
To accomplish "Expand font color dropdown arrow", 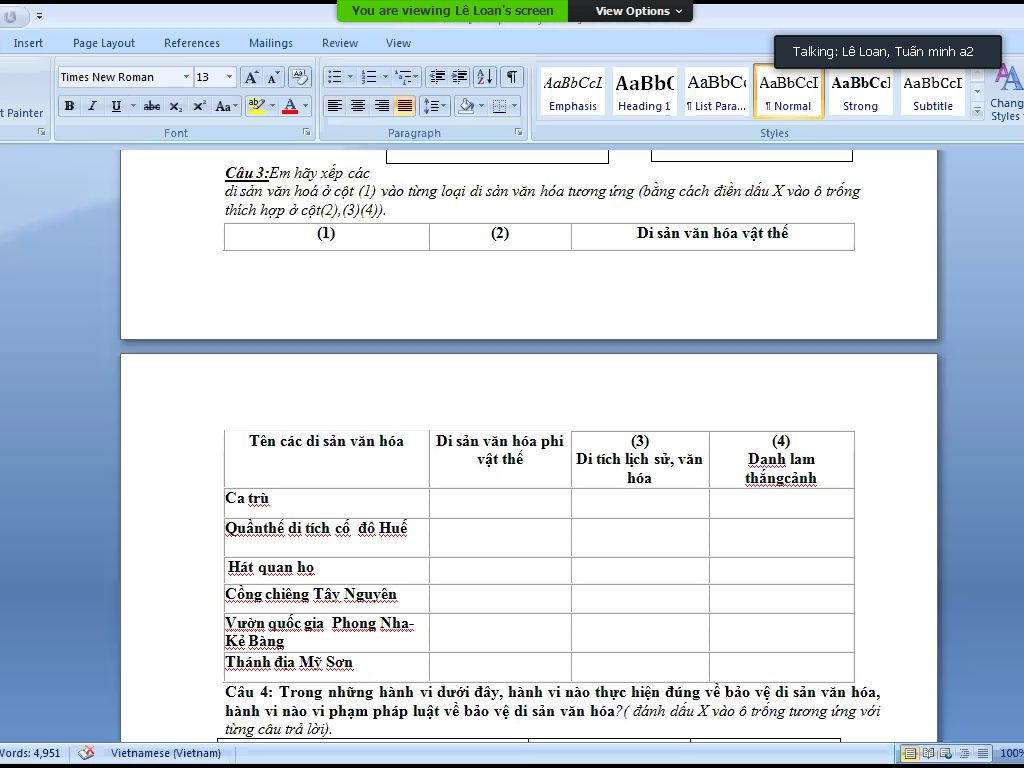I will [x=306, y=106].
